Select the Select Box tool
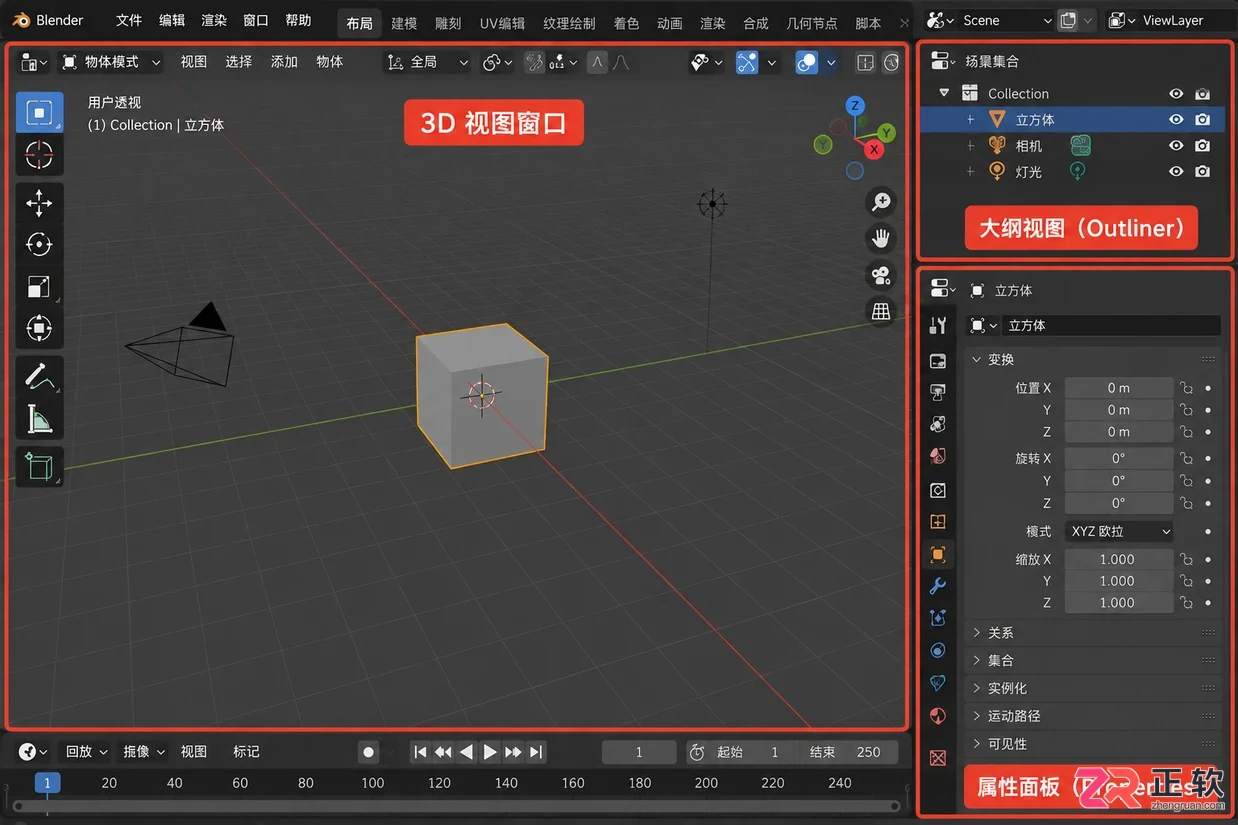Image resolution: width=1238 pixels, height=825 pixels. pyautogui.click(x=39, y=113)
